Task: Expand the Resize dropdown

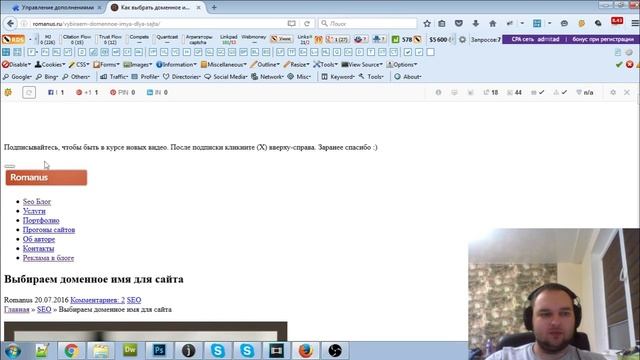Action: (296, 64)
